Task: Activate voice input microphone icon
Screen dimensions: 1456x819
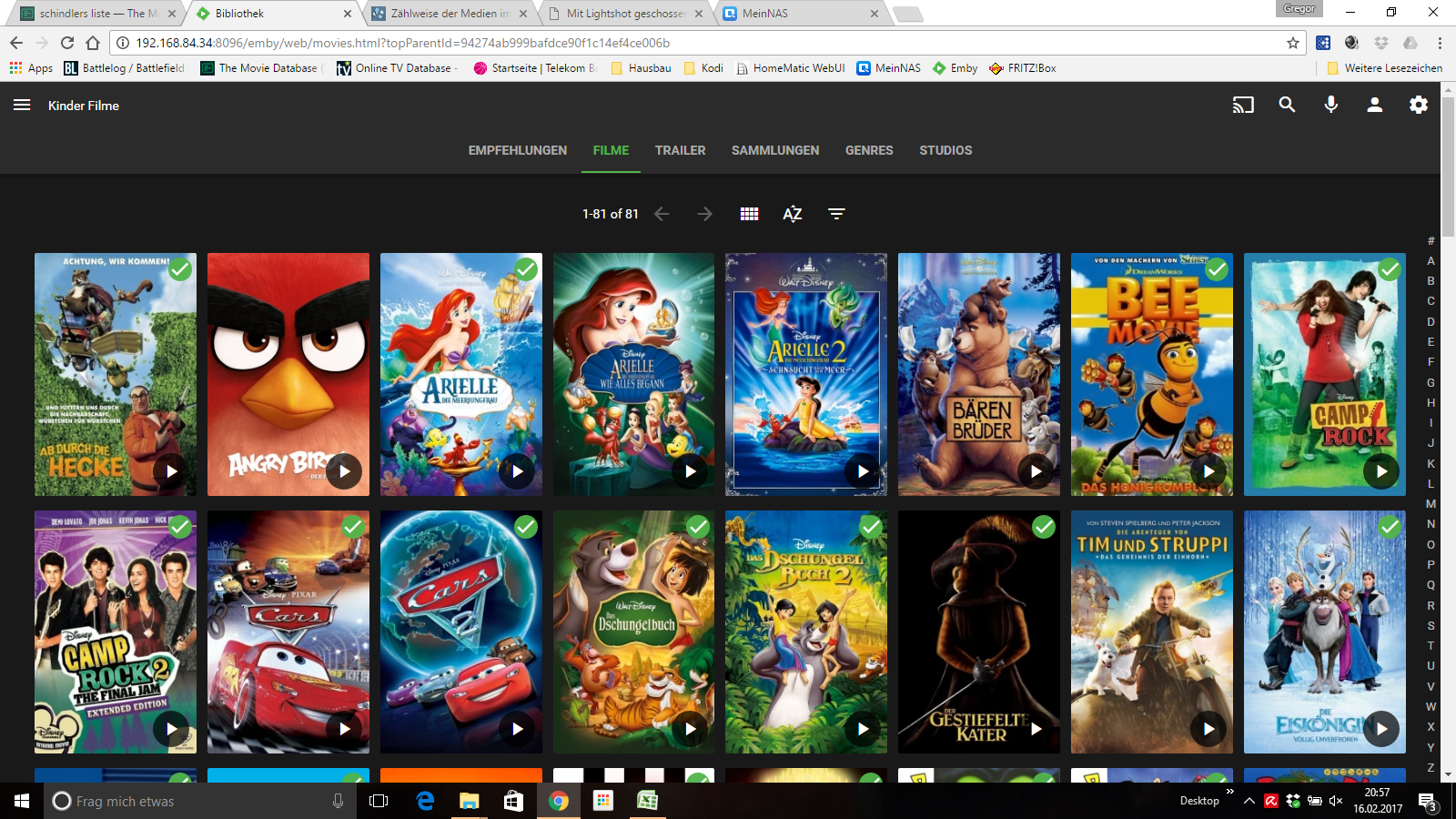Action: [1330, 105]
